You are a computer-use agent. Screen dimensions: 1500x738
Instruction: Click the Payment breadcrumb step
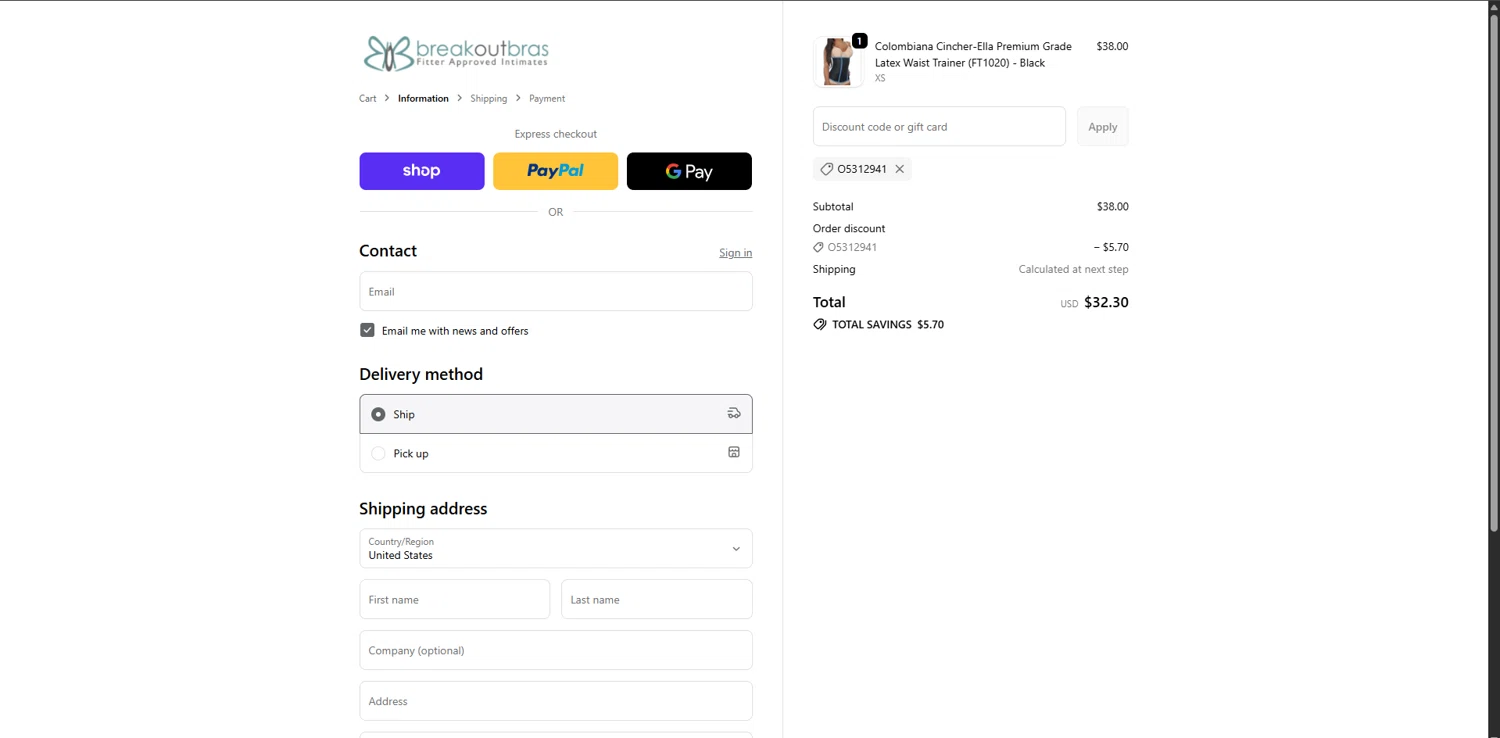pos(547,98)
